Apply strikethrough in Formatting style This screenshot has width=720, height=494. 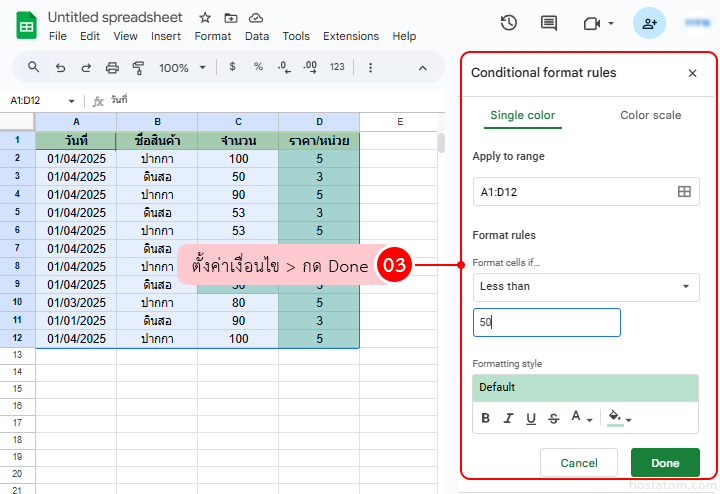pos(554,418)
